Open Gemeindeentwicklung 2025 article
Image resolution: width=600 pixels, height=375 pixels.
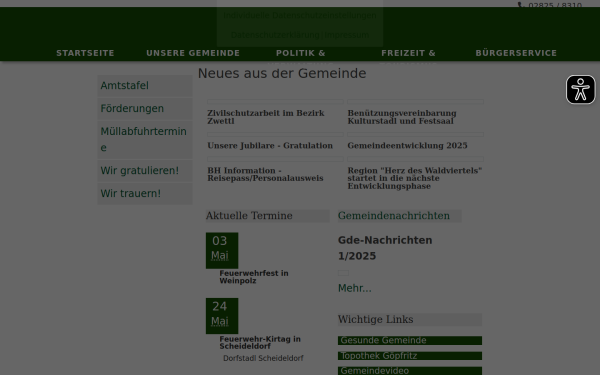(407, 146)
